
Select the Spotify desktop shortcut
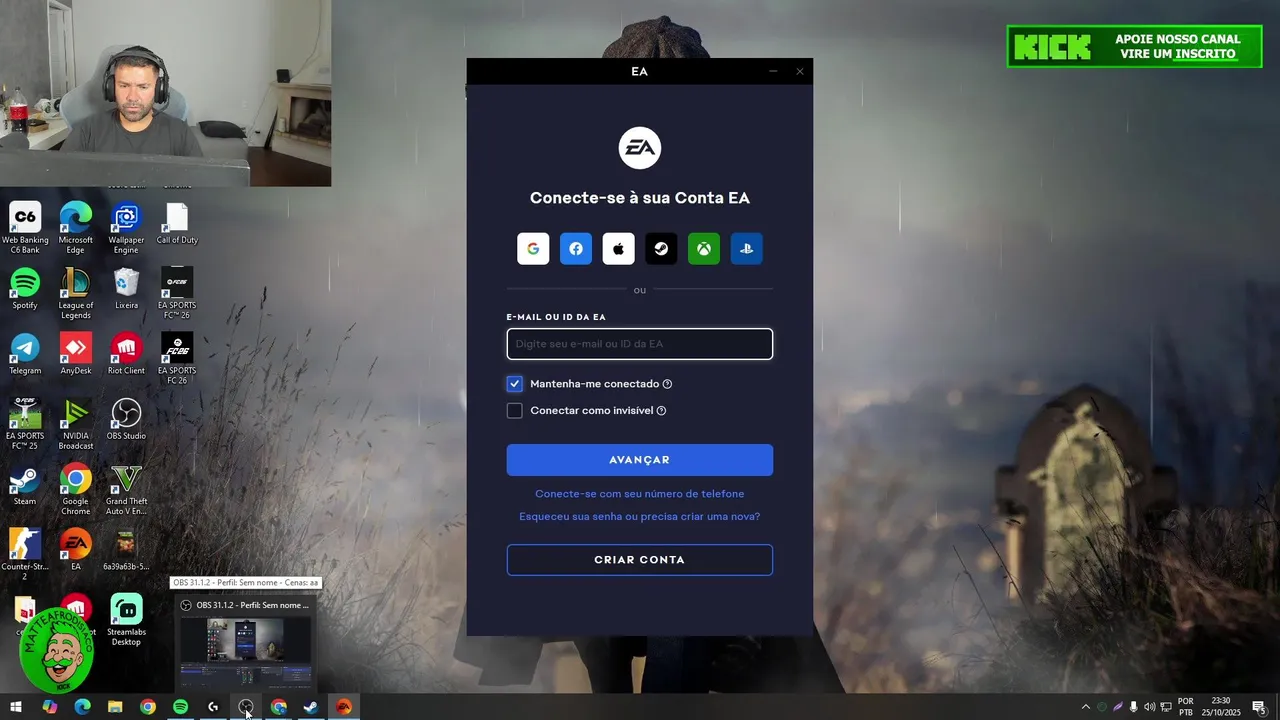click(25, 289)
